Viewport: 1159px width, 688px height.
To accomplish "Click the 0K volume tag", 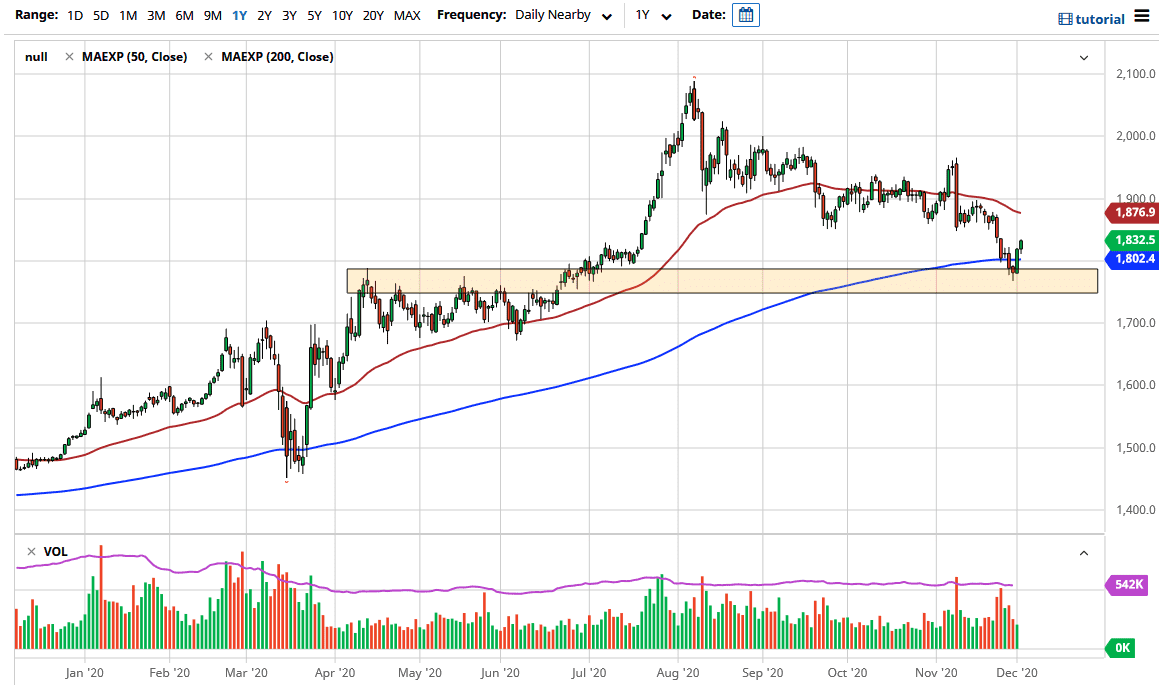I will click(x=1119, y=648).
